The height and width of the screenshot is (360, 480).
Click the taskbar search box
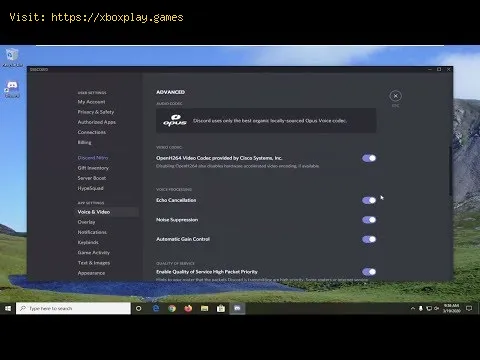pos(73,309)
